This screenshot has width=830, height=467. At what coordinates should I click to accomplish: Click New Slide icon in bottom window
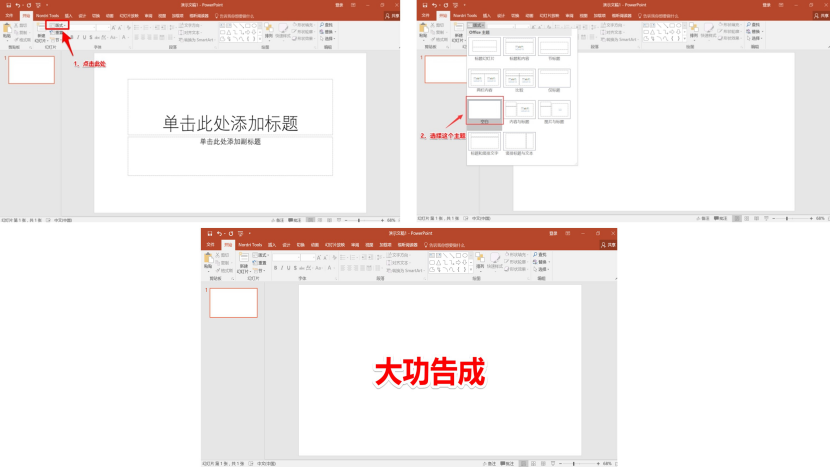243,260
